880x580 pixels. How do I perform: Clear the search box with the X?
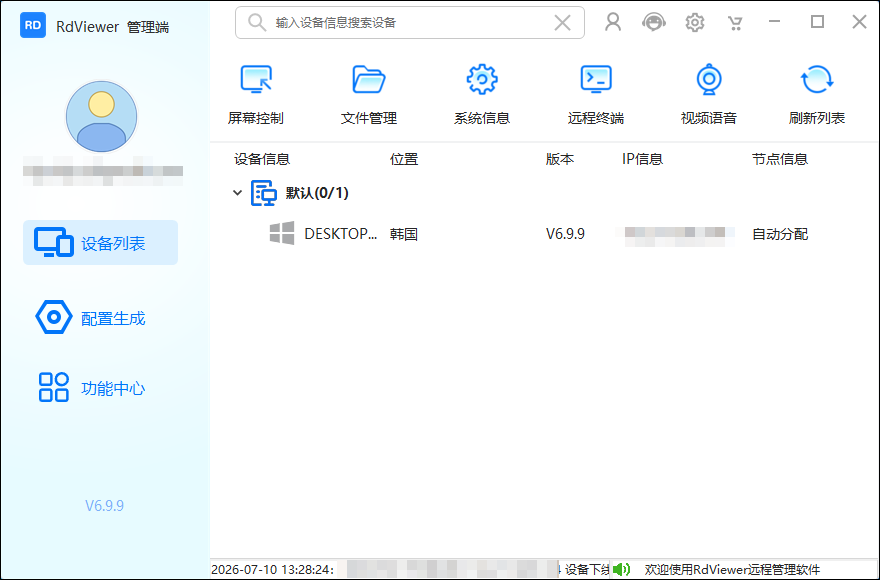(562, 22)
